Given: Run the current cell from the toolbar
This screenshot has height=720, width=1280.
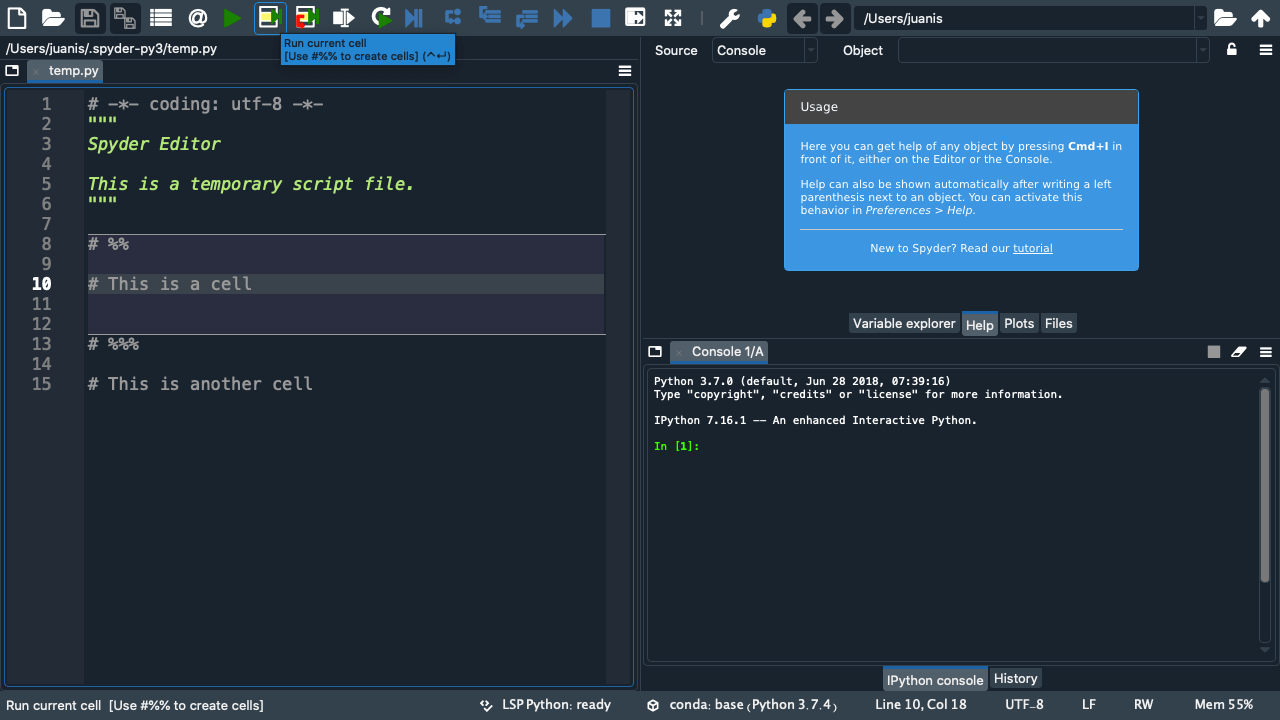Looking at the screenshot, I should pyautogui.click(x=269, y=18).
